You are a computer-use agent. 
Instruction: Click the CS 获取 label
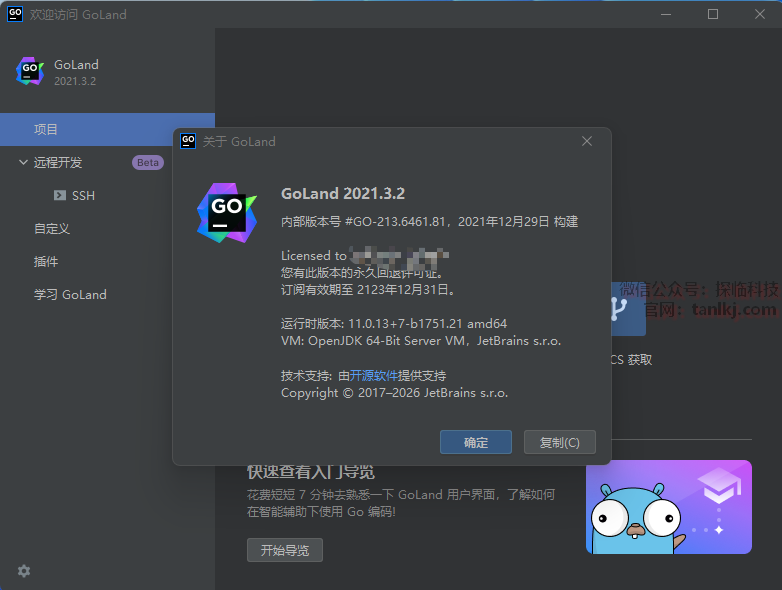(631, 360)
